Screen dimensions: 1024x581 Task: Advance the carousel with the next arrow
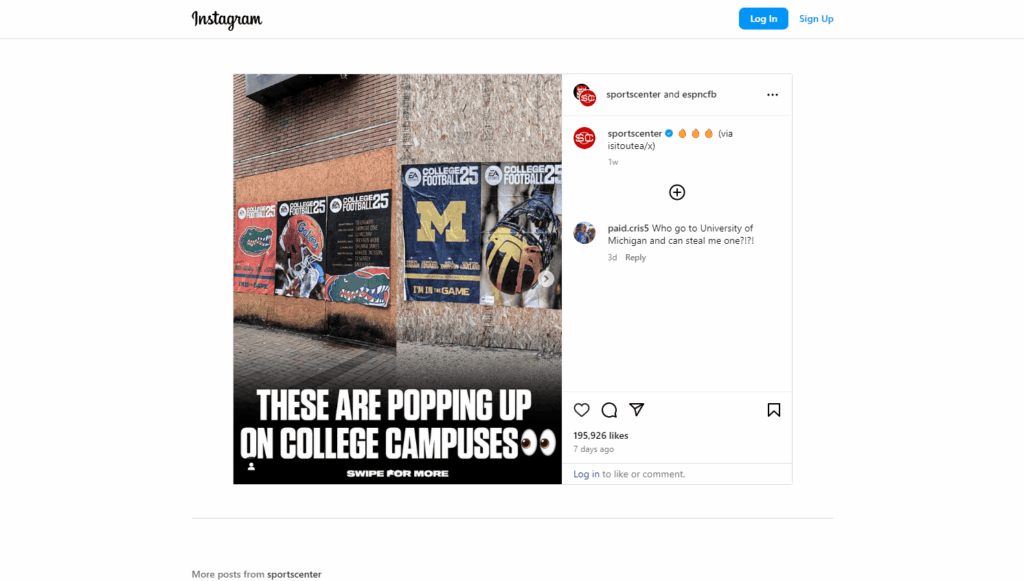[x=547, y=279]
